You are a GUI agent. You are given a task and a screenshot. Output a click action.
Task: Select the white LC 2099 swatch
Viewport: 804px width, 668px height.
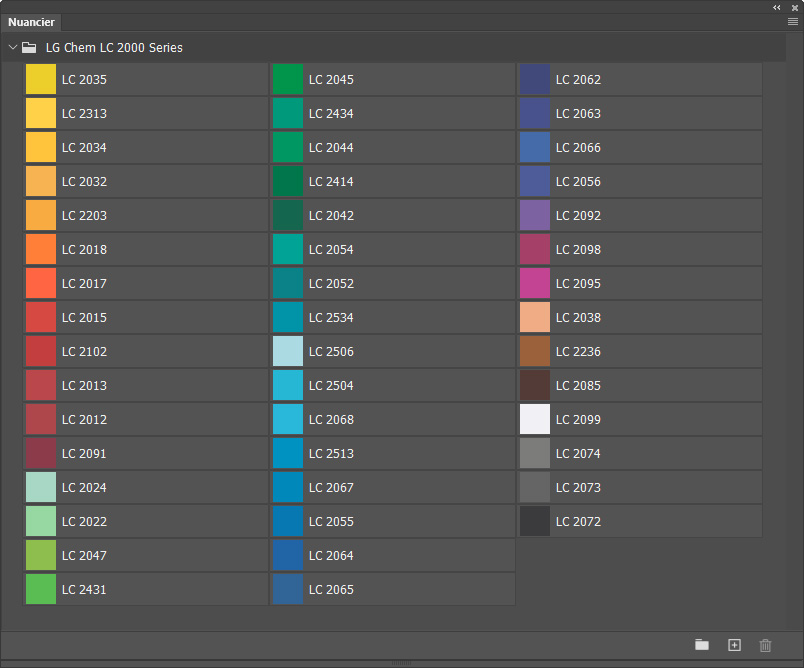[x=535, y=419]
